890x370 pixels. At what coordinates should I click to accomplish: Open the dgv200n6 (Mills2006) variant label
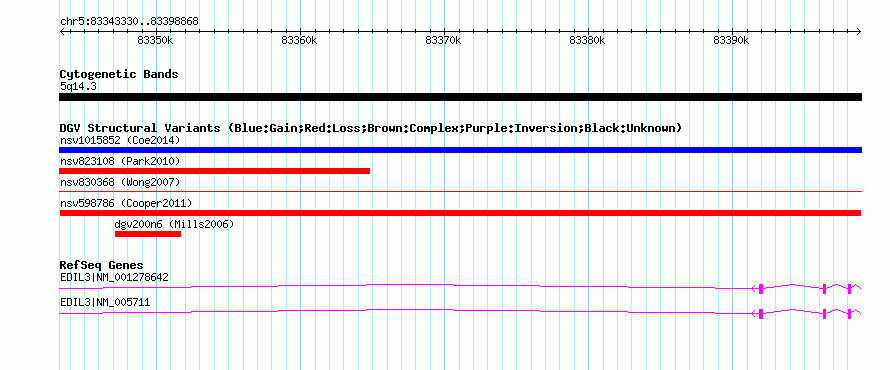(174, 225)
